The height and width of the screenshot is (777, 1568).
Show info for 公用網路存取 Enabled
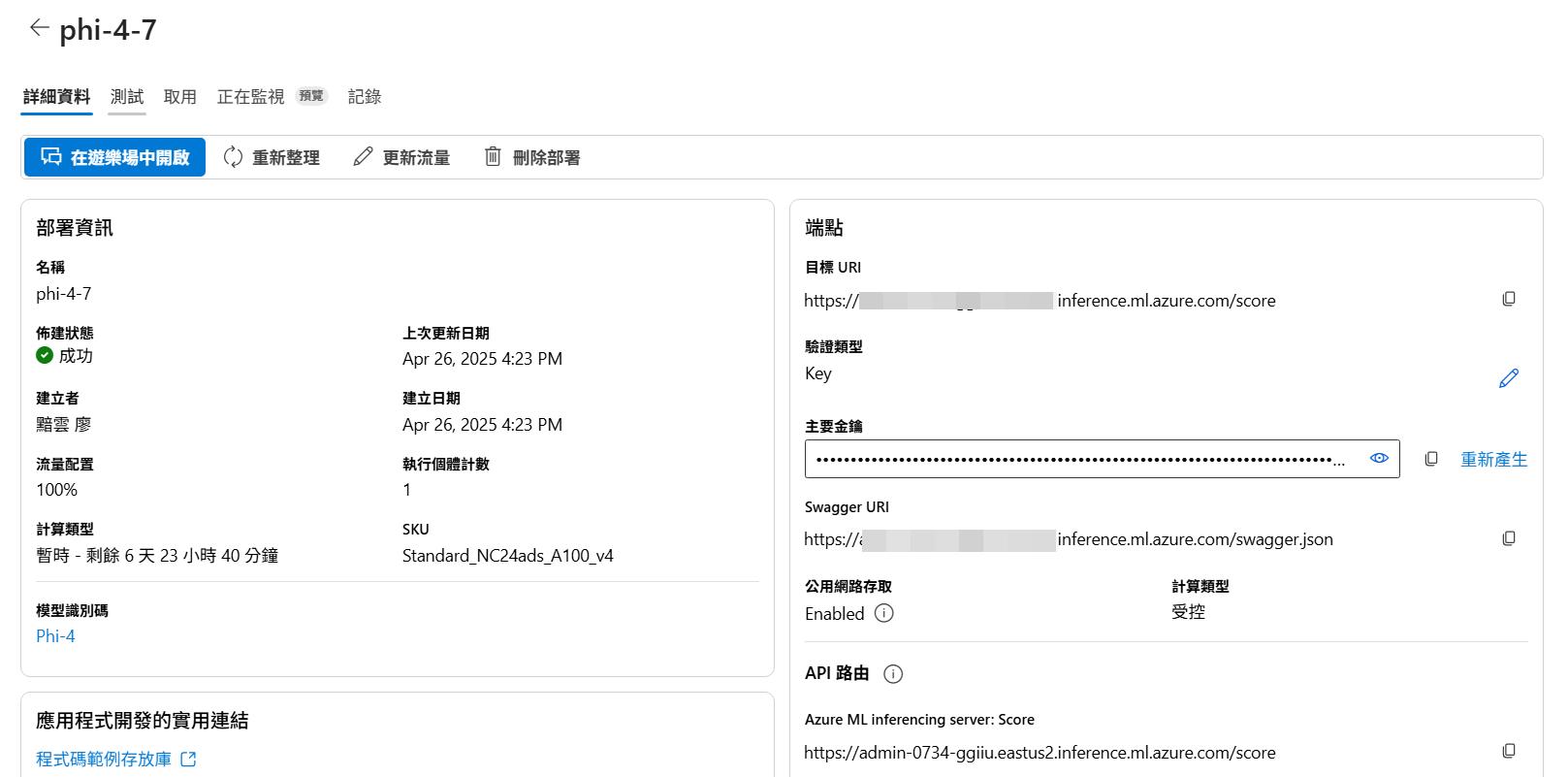pos(883,613)
